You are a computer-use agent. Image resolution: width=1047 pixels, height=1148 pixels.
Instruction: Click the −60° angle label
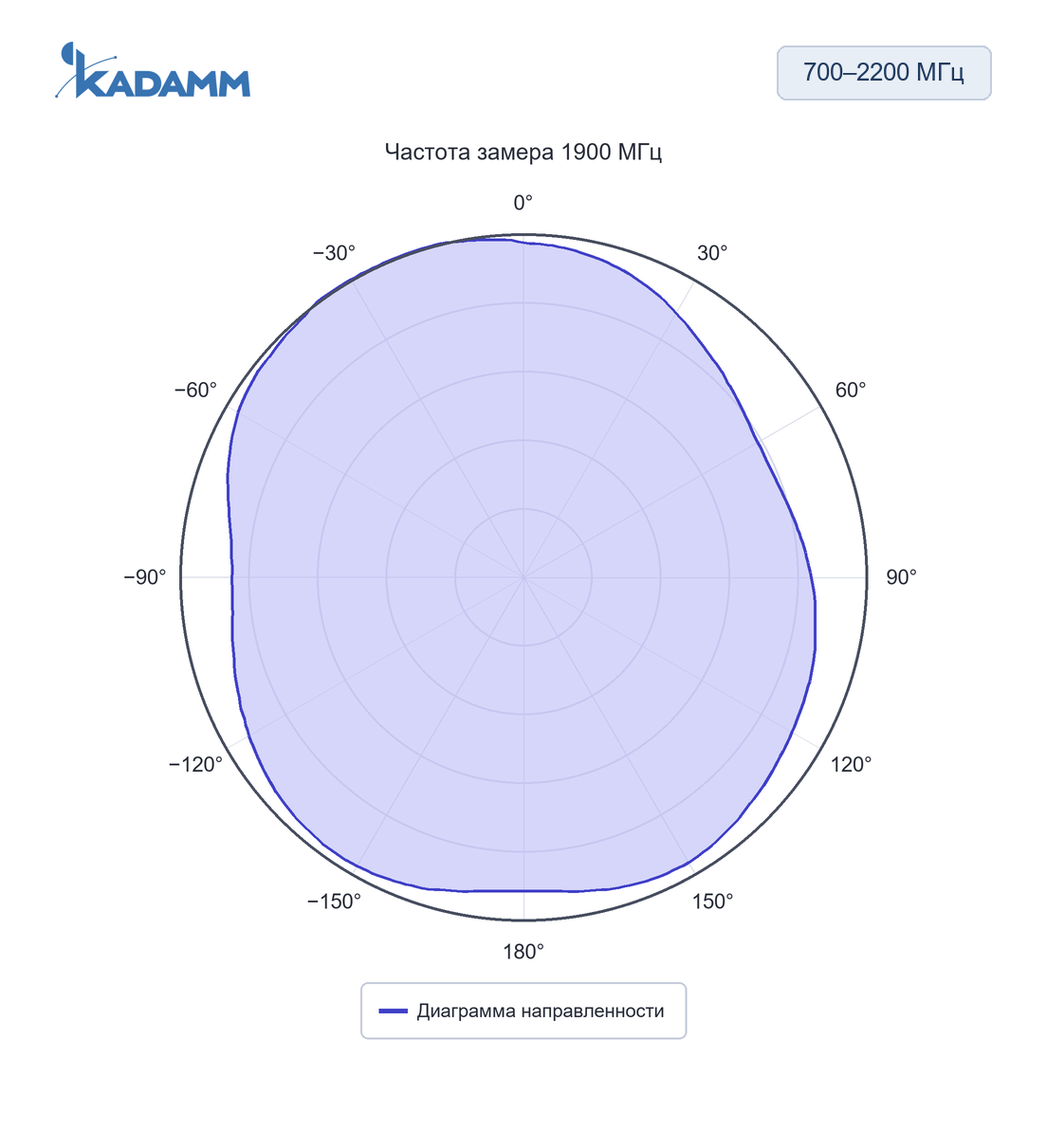tap(195, 391)
